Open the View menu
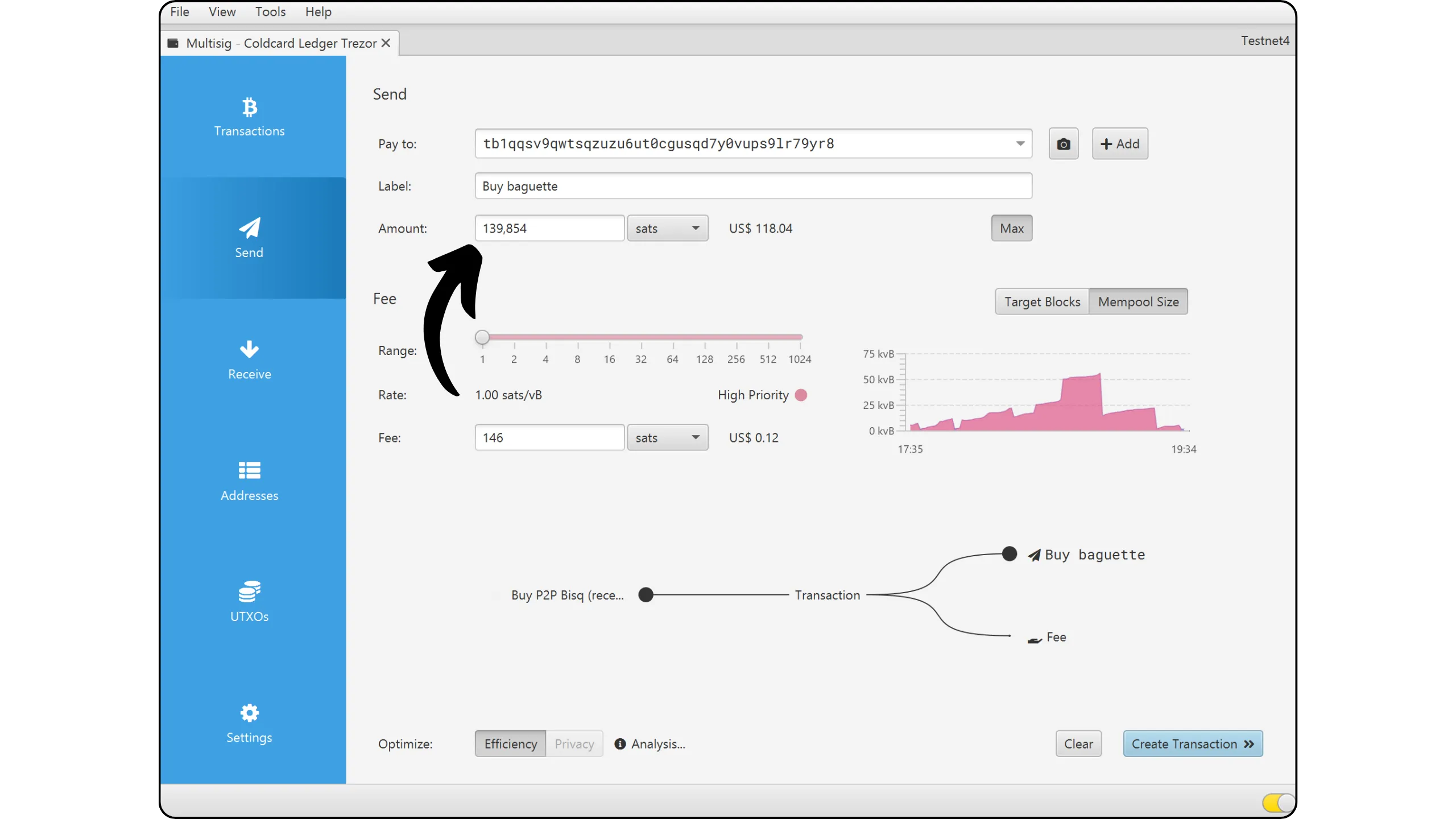Image resolution: width=1456 pixels, height=819 pixels. [x=222, y=11]
